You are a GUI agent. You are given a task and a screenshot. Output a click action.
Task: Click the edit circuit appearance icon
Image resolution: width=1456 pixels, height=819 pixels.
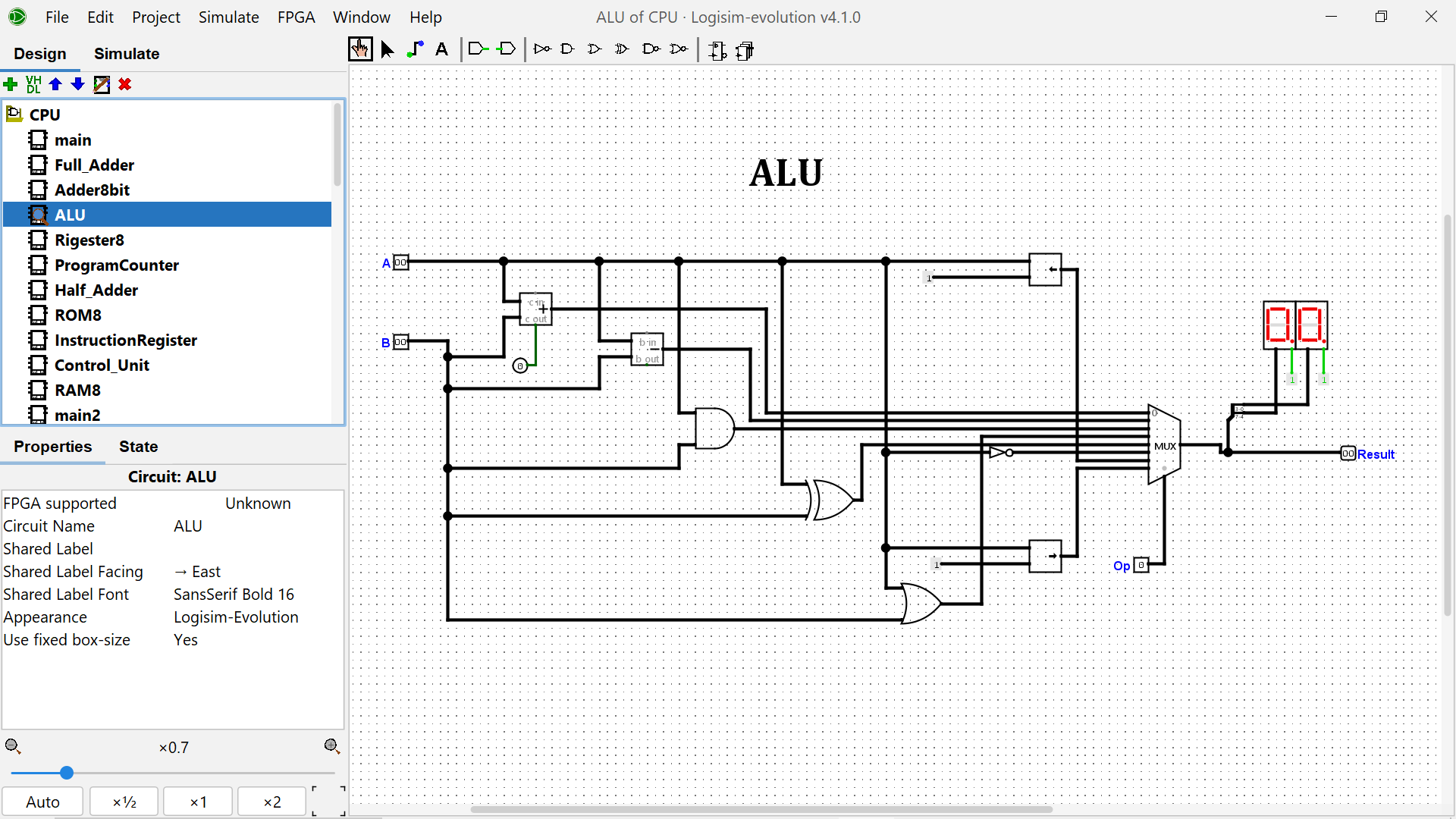pos(102,84)
